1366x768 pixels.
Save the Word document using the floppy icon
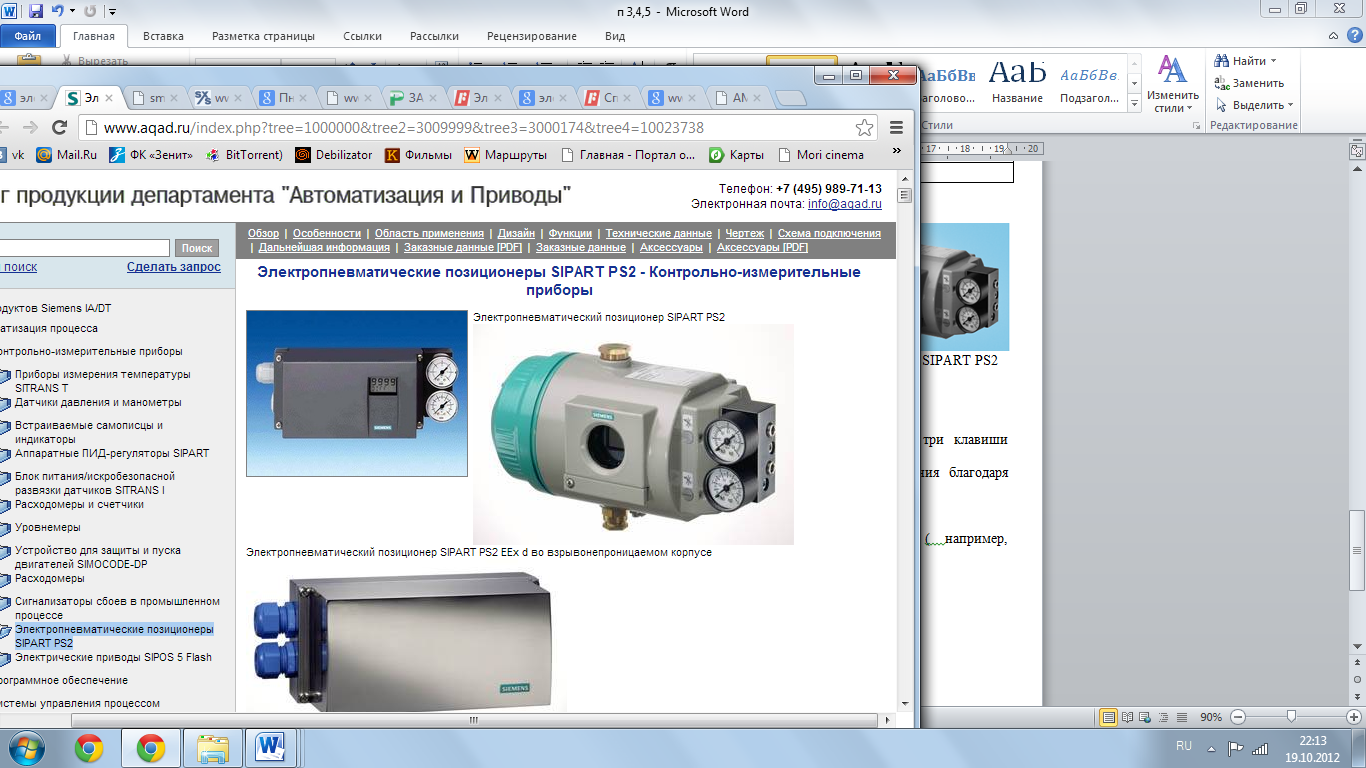click(x=36, y=12)
